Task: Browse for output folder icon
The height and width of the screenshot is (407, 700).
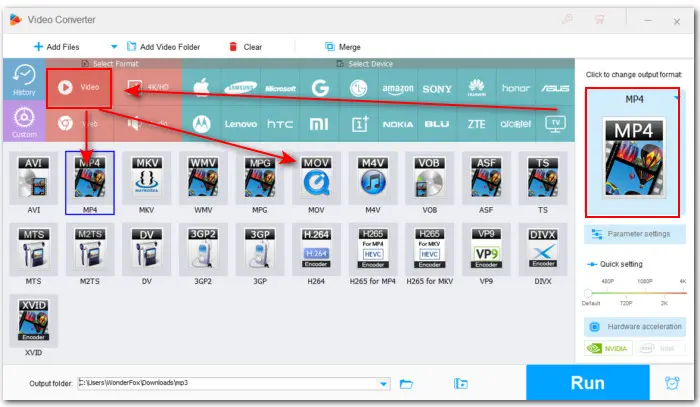Action: pyautogui.click(x=406, y=384)
